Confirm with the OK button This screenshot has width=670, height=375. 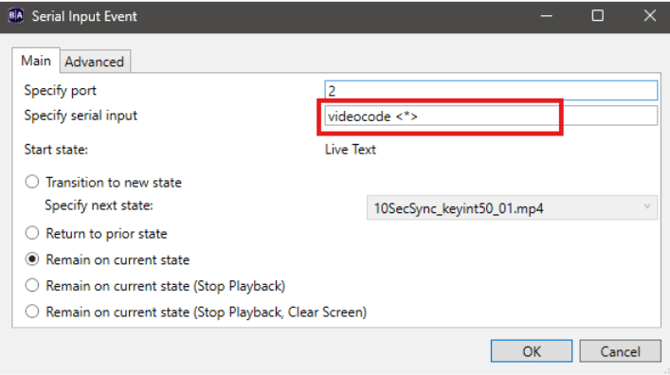tap(532, 351)
